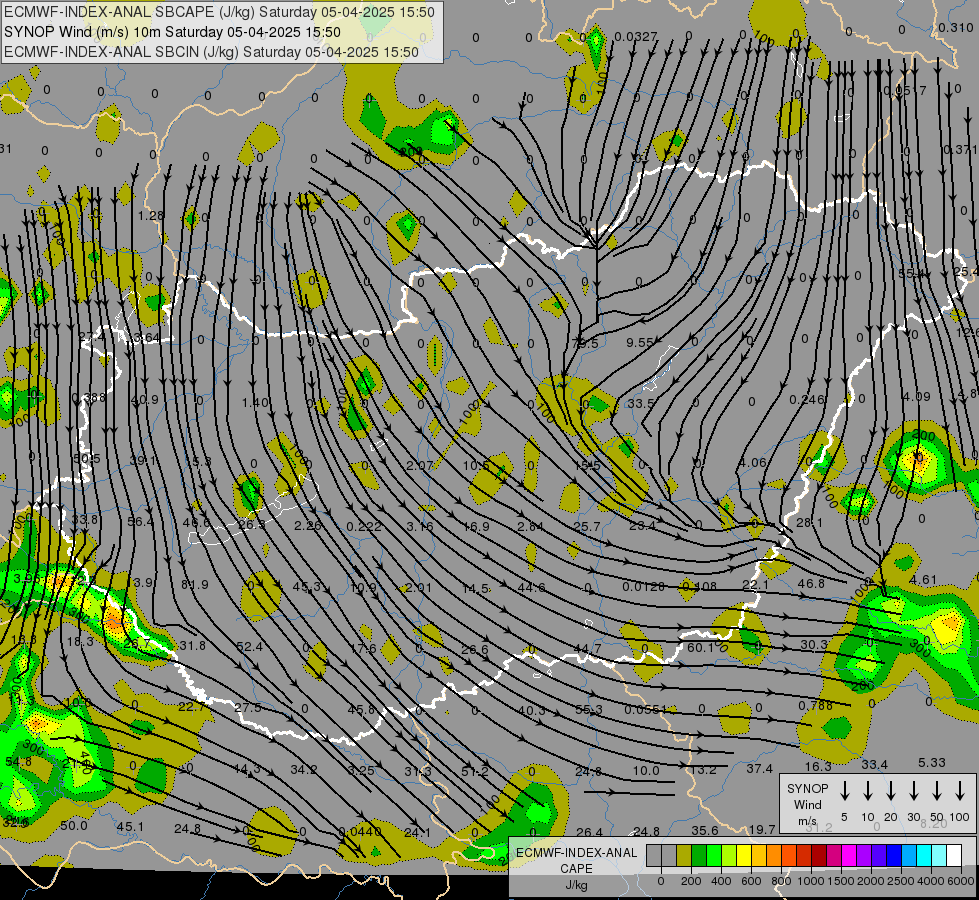The width and height of the screenshot is (979, 900).
Task: Click the 'm/s' unit in wind legend
Action: (807, 821)
